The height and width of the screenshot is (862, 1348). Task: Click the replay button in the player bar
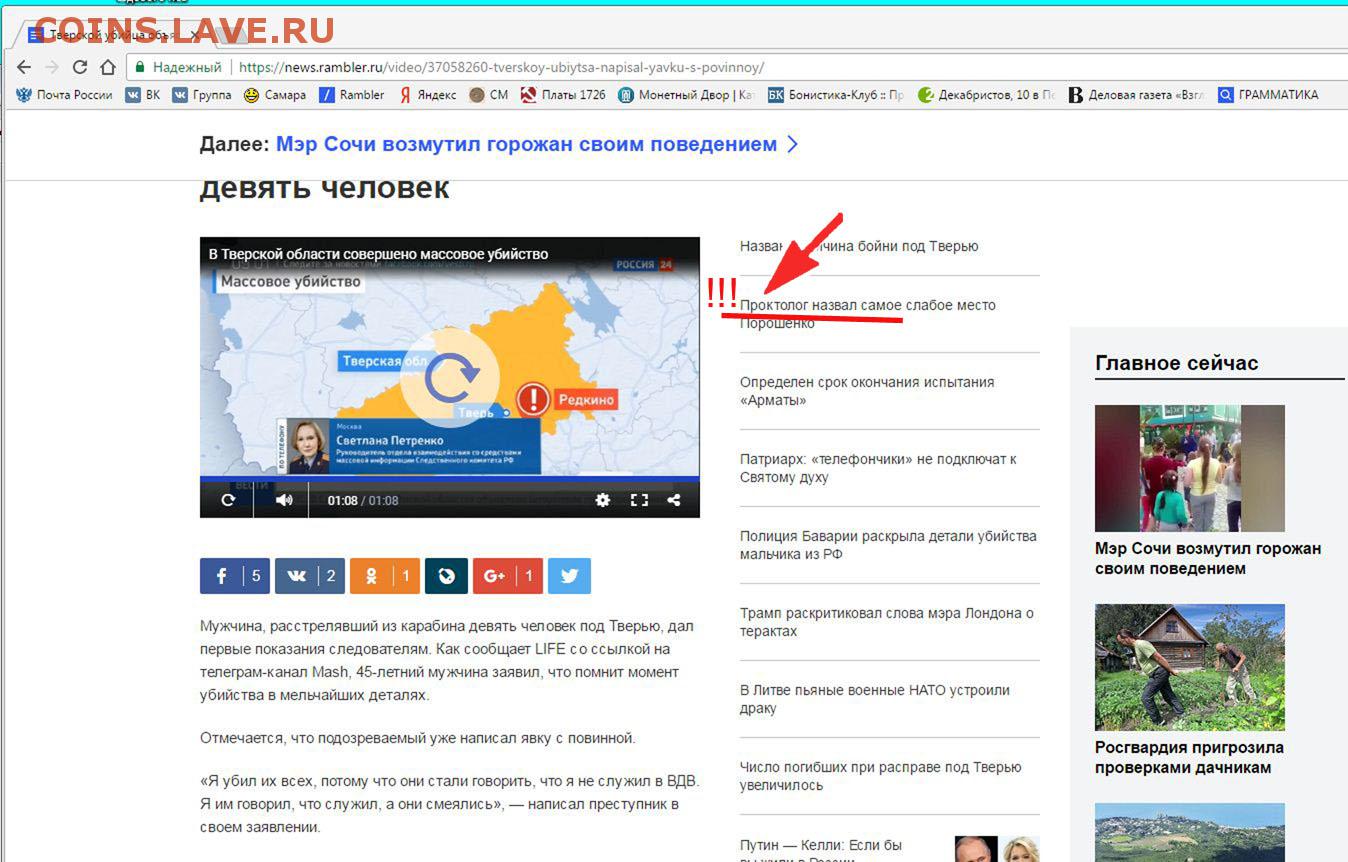click(x=228, y=500)
